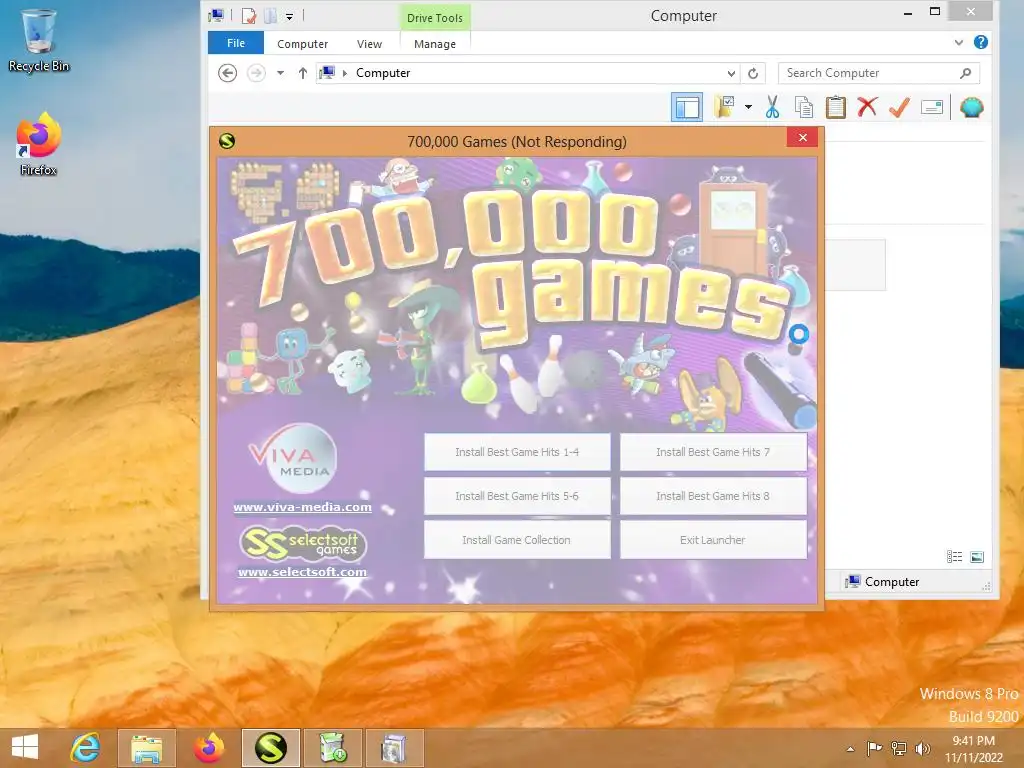The height and width of the screenshot is (768, 1024).
Task: Open the www.selectsoft.com link
Action: click(x=302, y=571)
